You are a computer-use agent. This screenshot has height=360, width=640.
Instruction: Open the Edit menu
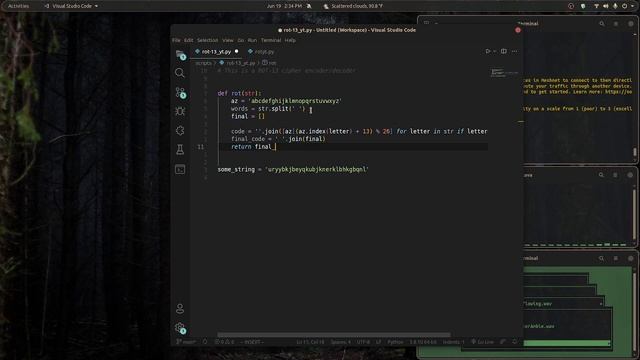[x=189, y=40]
